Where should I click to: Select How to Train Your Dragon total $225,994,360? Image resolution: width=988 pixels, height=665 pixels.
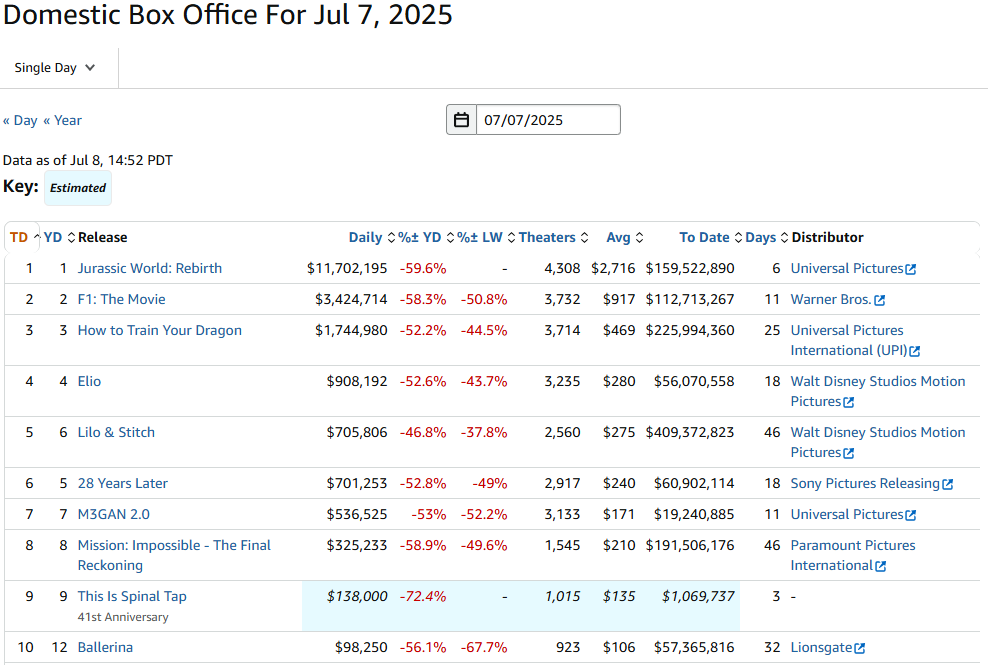(690, 330)
